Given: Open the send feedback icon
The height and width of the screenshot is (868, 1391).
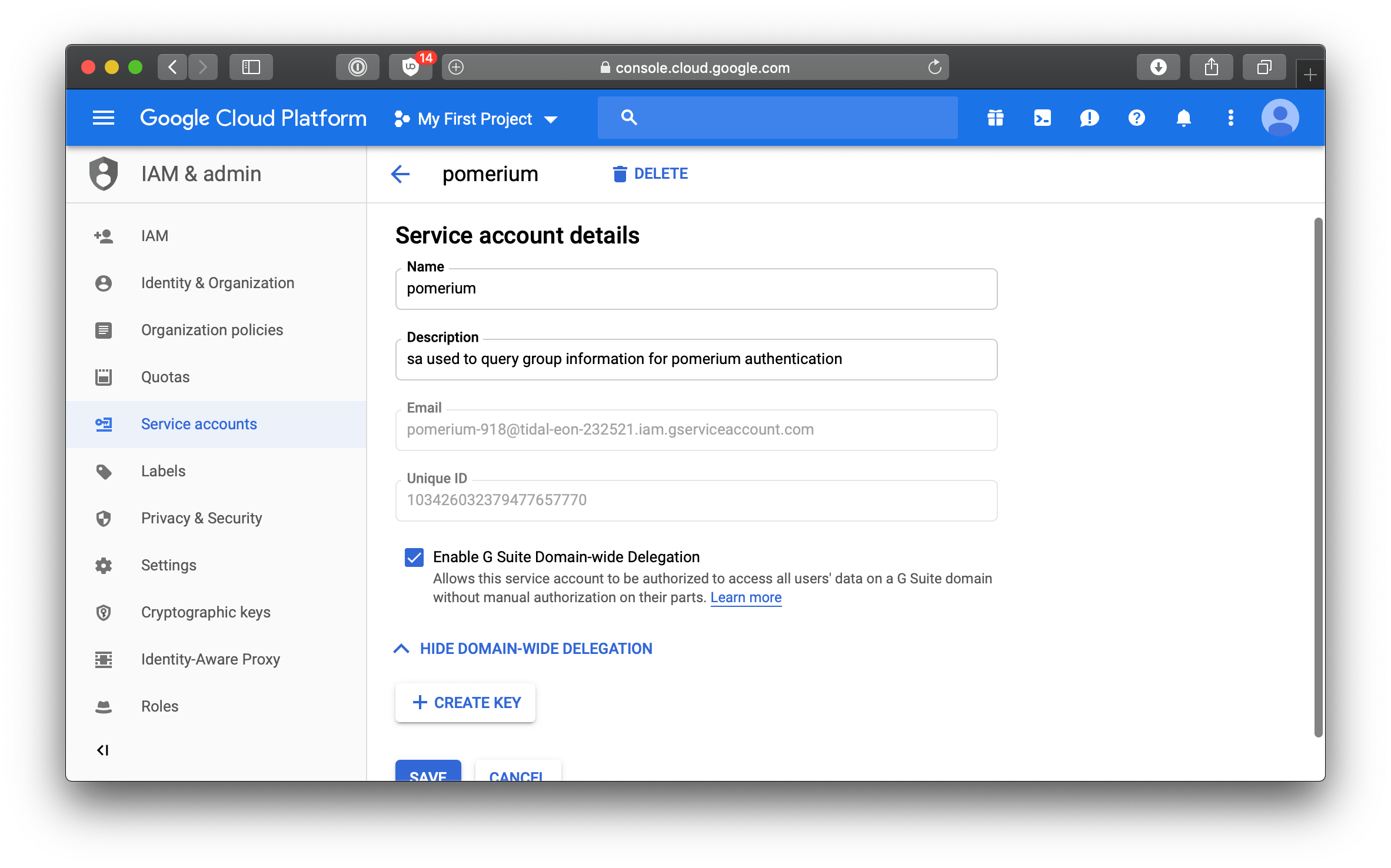Looking at the screenshot, I should tap(1089, 118).
